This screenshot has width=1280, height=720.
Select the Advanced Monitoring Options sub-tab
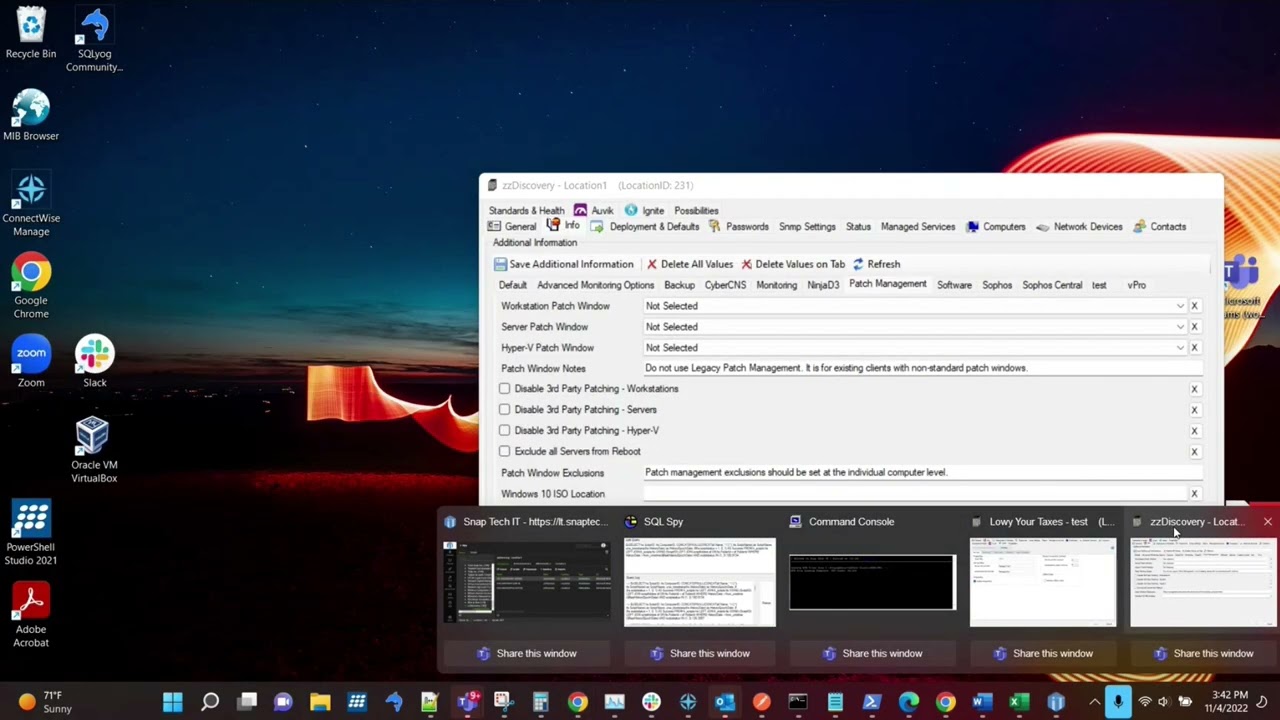pyautogui.click(x=595, y=285)
